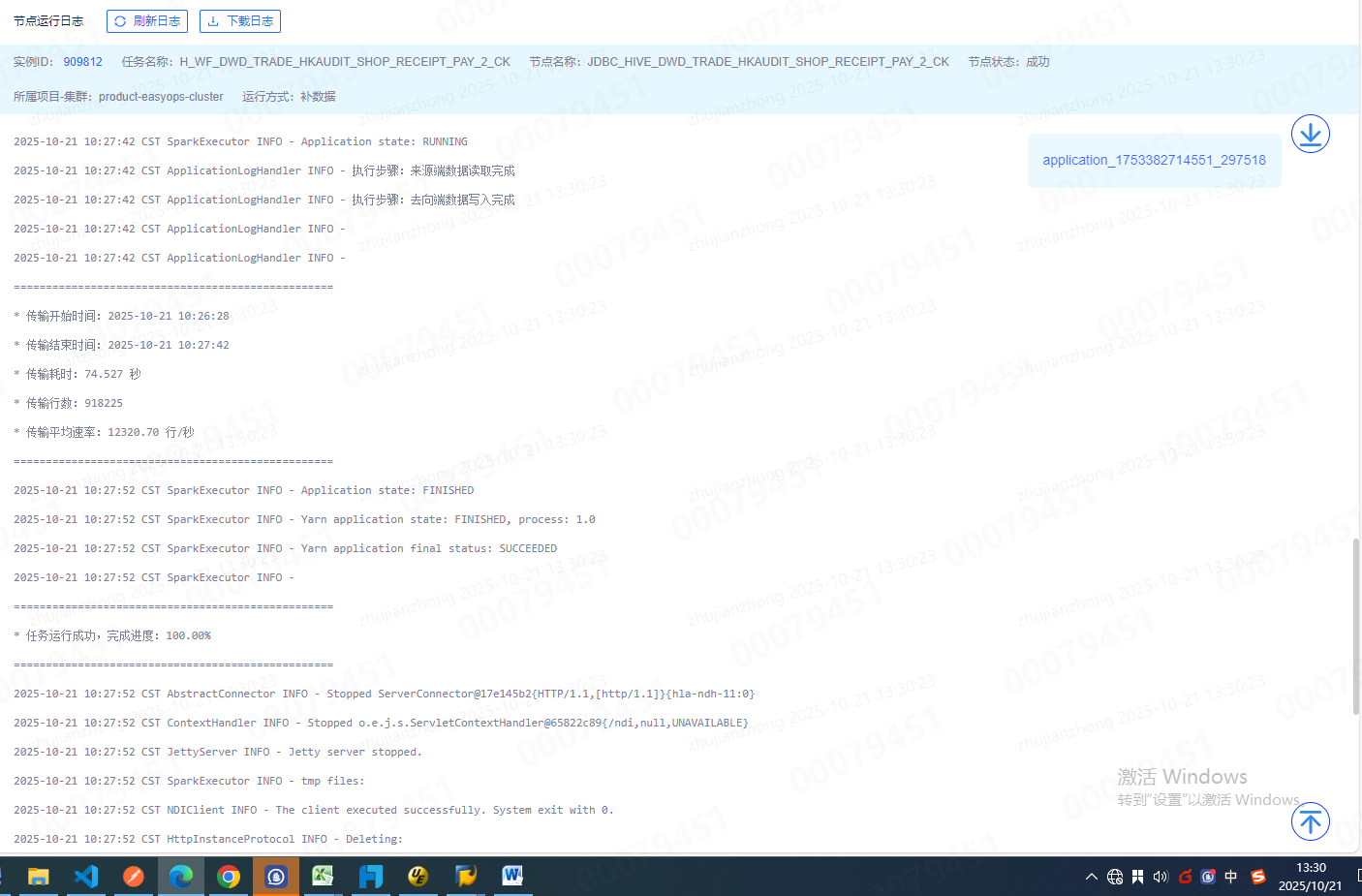Open the clock showing 13:30

pyautogui.click(x=1310, y=877)
